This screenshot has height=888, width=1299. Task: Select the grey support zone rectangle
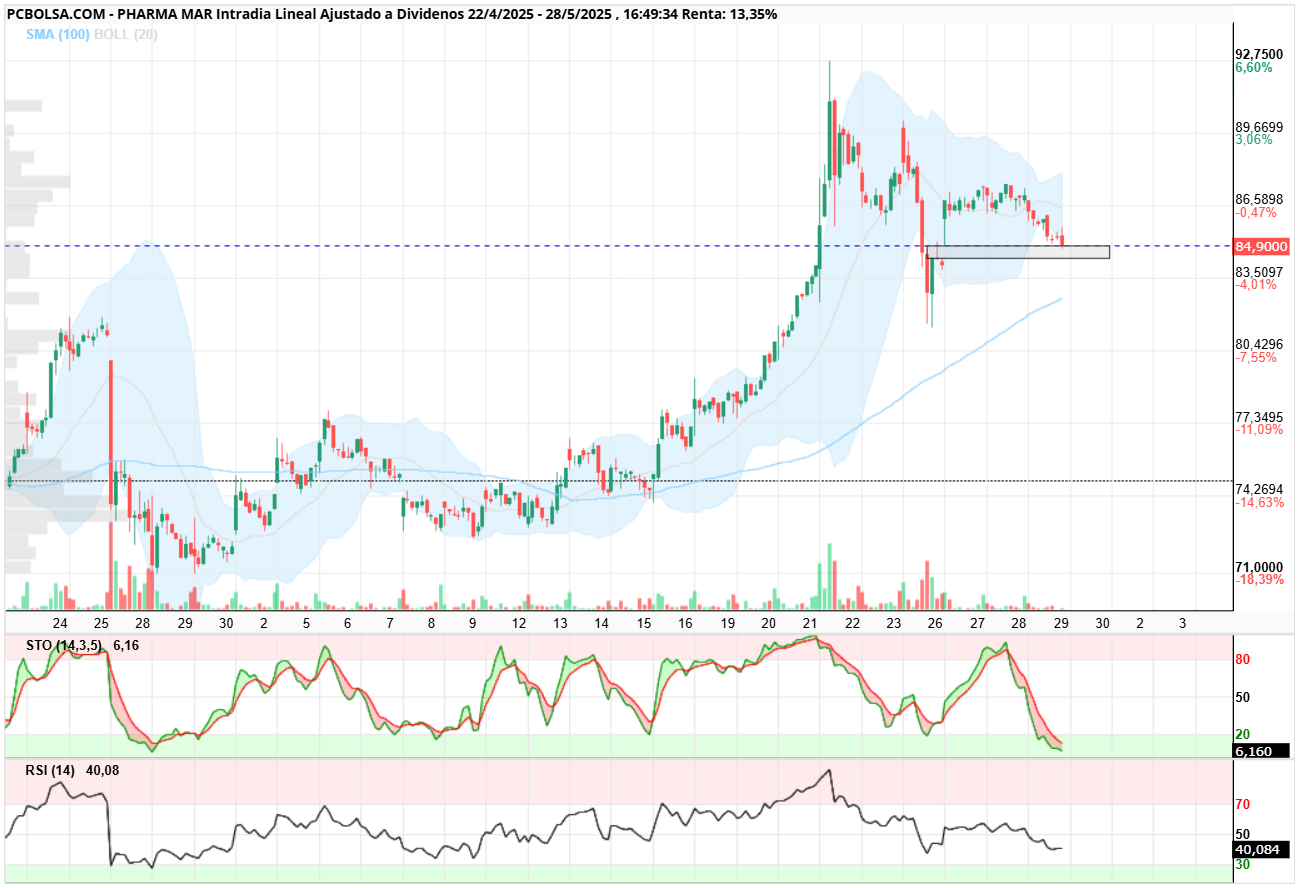point(1018,252)
